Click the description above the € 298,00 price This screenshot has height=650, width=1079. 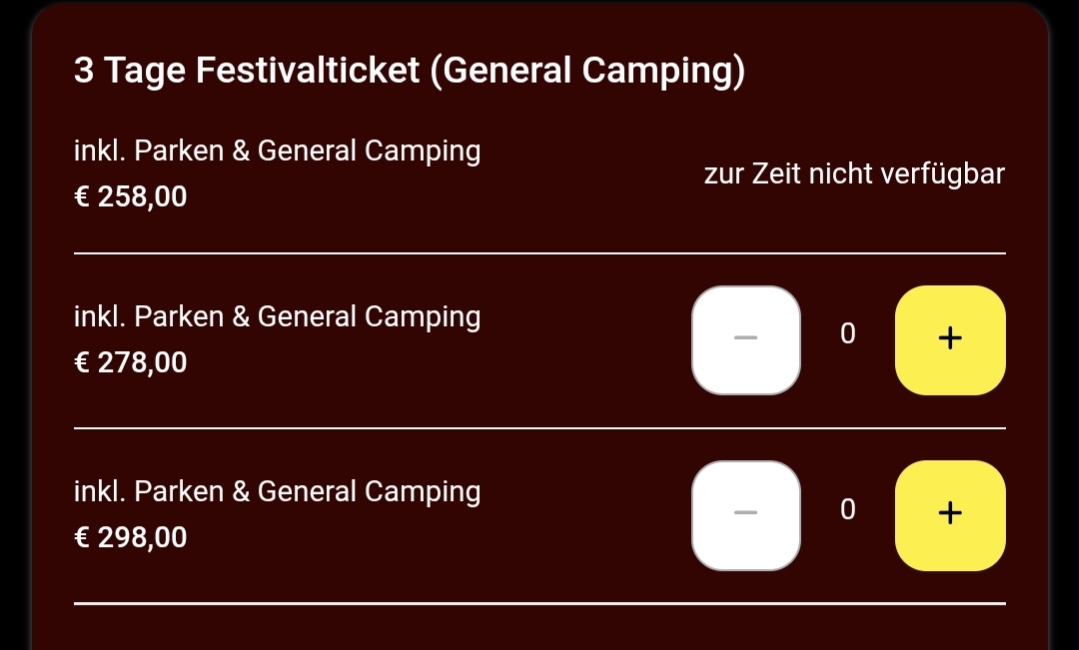coord(277,492)
